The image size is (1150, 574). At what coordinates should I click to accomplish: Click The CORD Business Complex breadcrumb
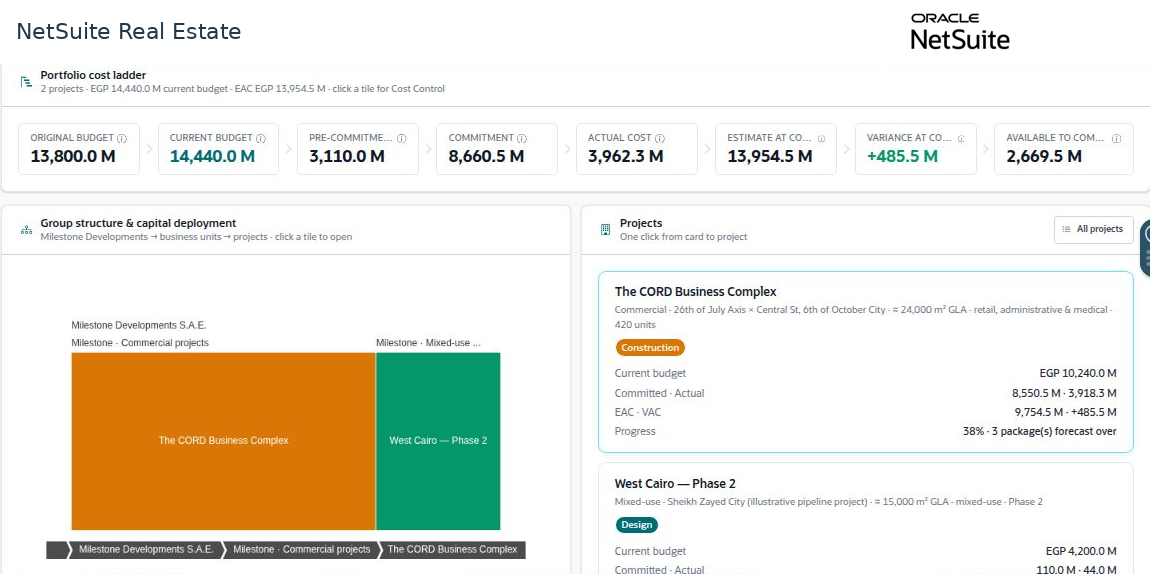[x=453, y=549]
